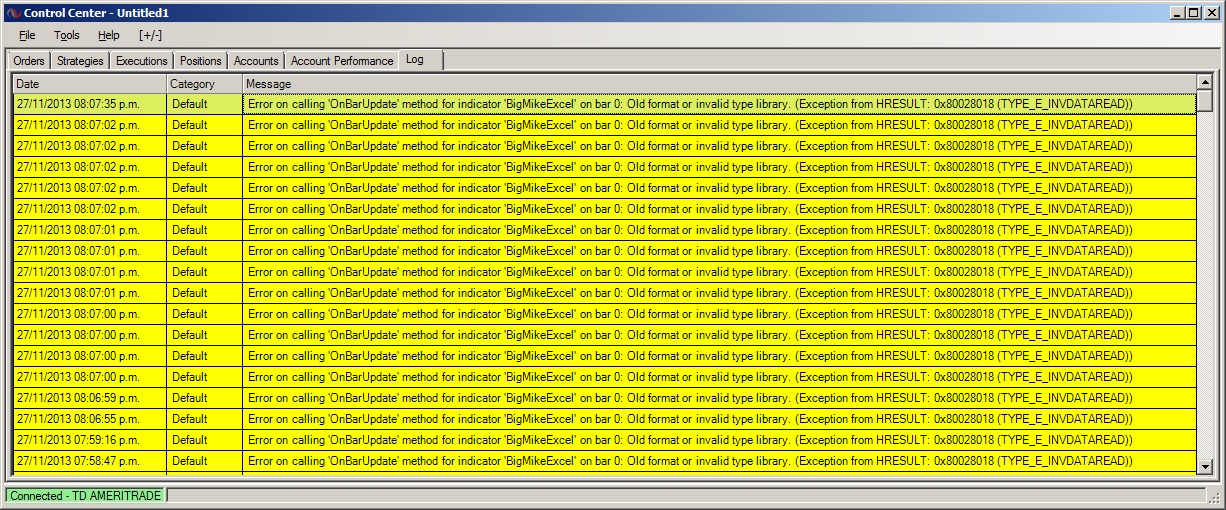
Task: Select error message in the 07:59:16 p.m. row
Action: 719,440
